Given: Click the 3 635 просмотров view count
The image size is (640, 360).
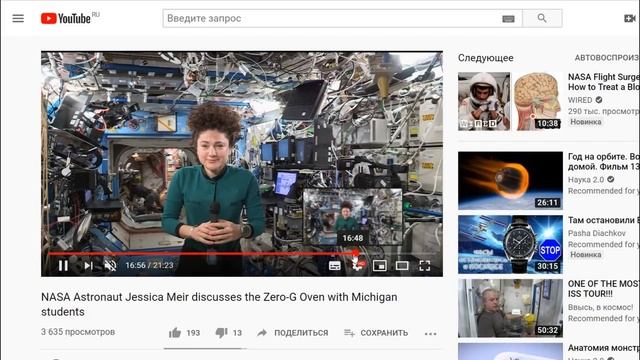Looking at the screenshot, I should pyautogui.click(x=78, y=332).
